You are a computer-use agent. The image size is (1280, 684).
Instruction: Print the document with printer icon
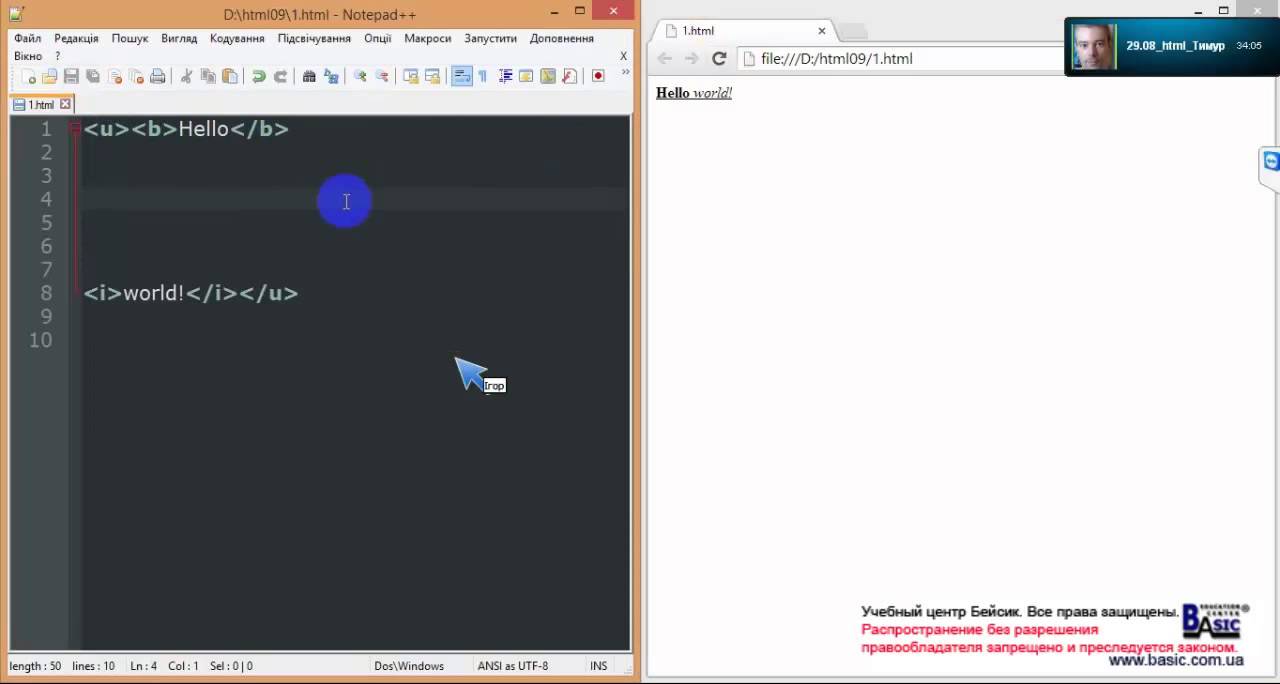158,76
